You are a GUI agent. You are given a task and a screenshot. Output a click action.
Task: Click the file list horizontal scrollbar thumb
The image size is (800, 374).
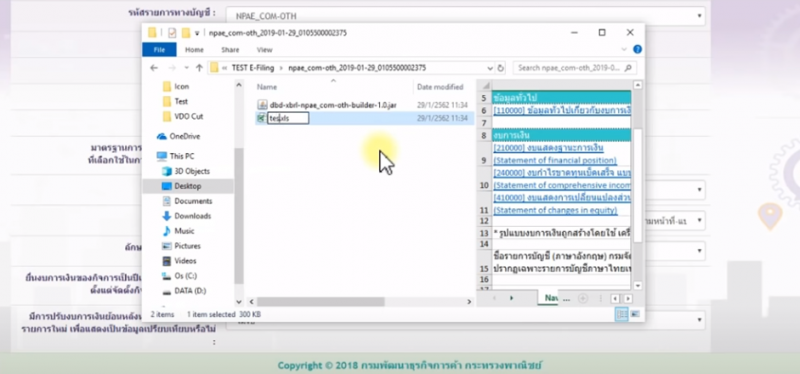[320, 302]
